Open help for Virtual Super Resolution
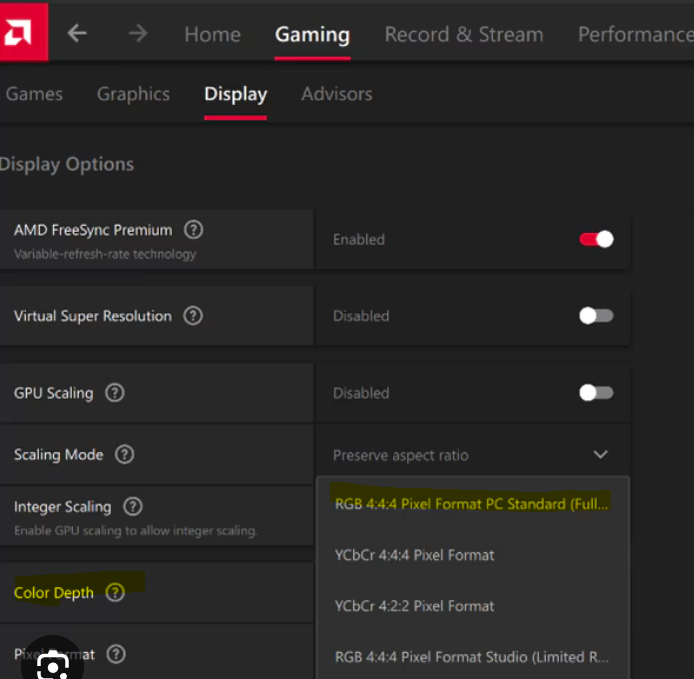 click(193, 316)
